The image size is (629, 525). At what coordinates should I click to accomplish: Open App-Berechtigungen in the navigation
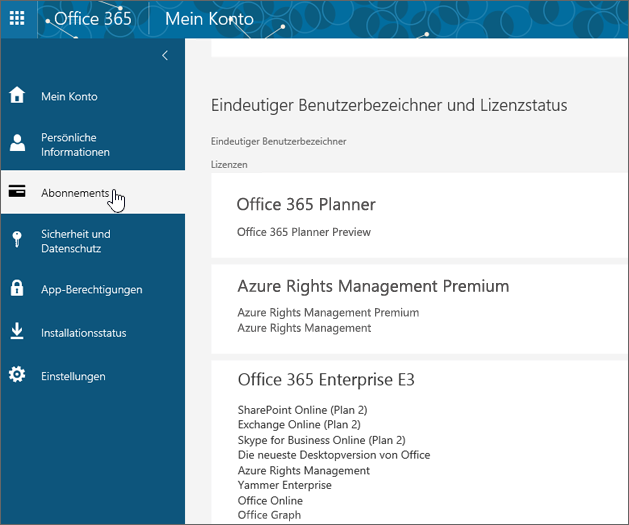pos(93,289)
